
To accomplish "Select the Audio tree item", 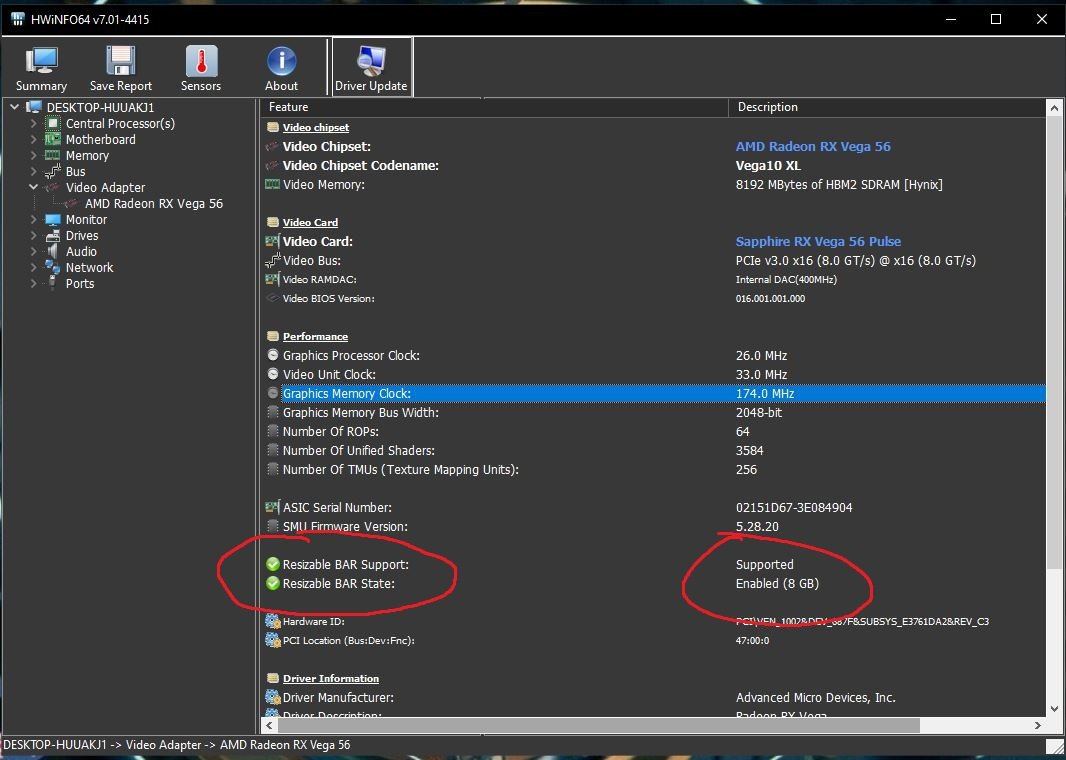I will tap(81, 252).
